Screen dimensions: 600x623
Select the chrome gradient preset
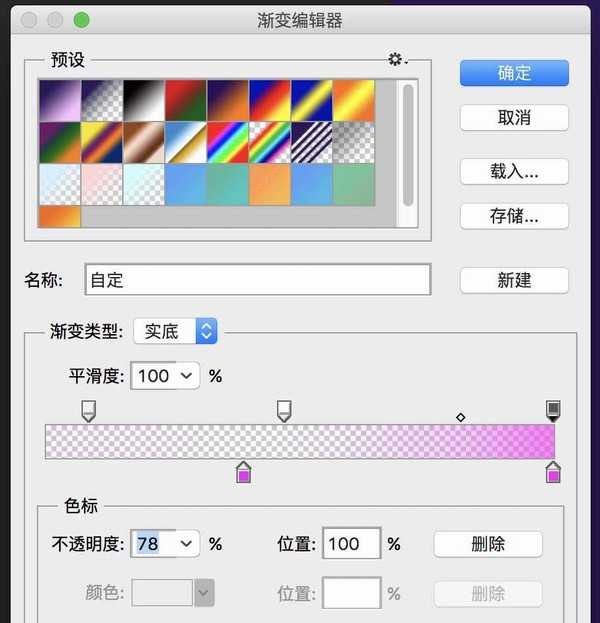point(186,143)
